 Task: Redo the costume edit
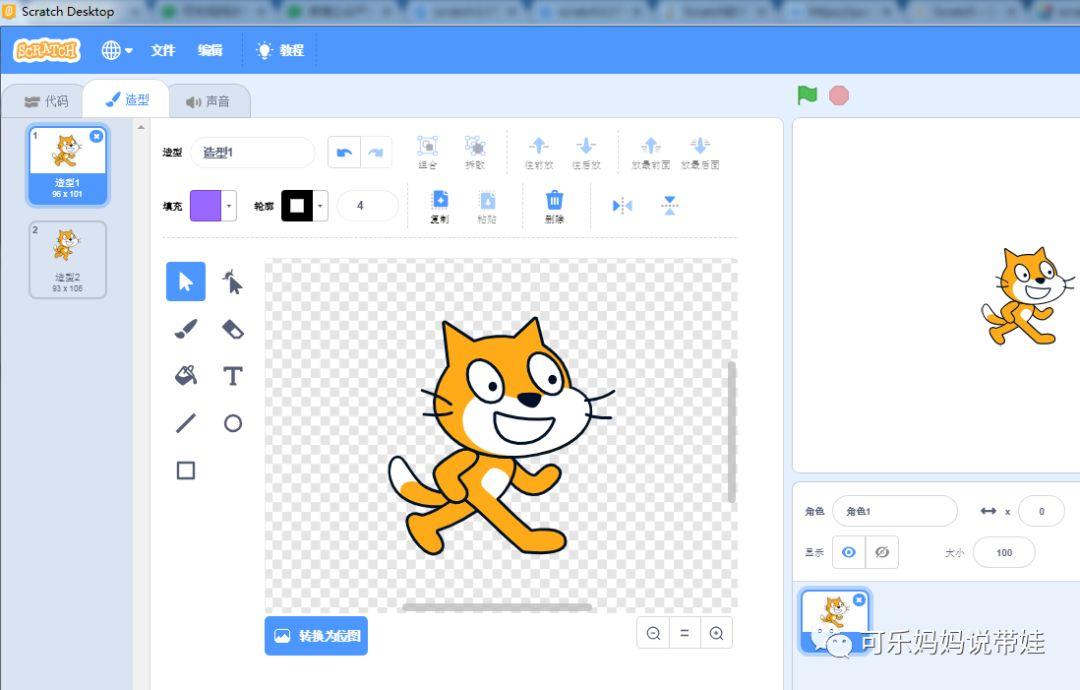click(x=376, y=152)
